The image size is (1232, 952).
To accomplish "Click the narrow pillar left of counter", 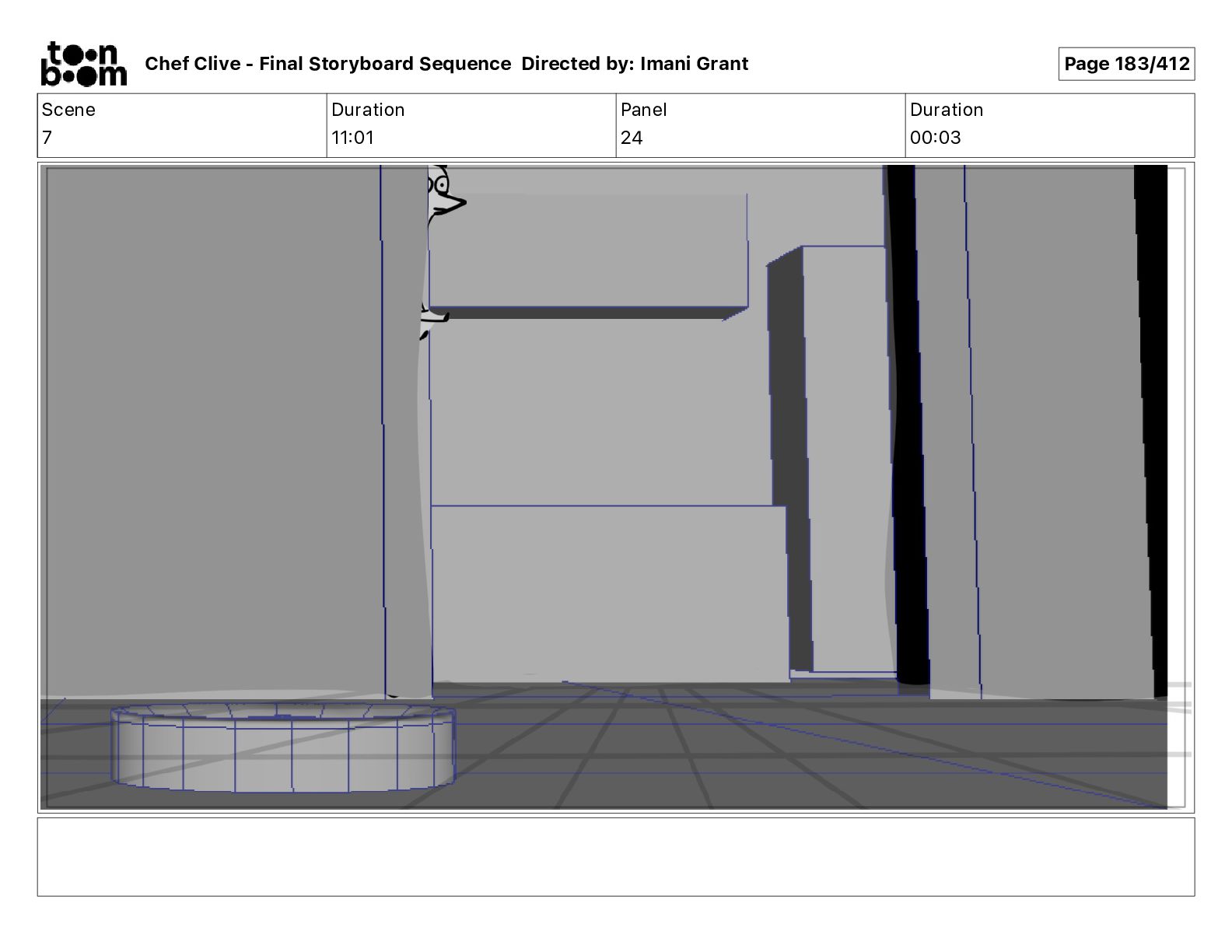I will click(x=406, y=432).
